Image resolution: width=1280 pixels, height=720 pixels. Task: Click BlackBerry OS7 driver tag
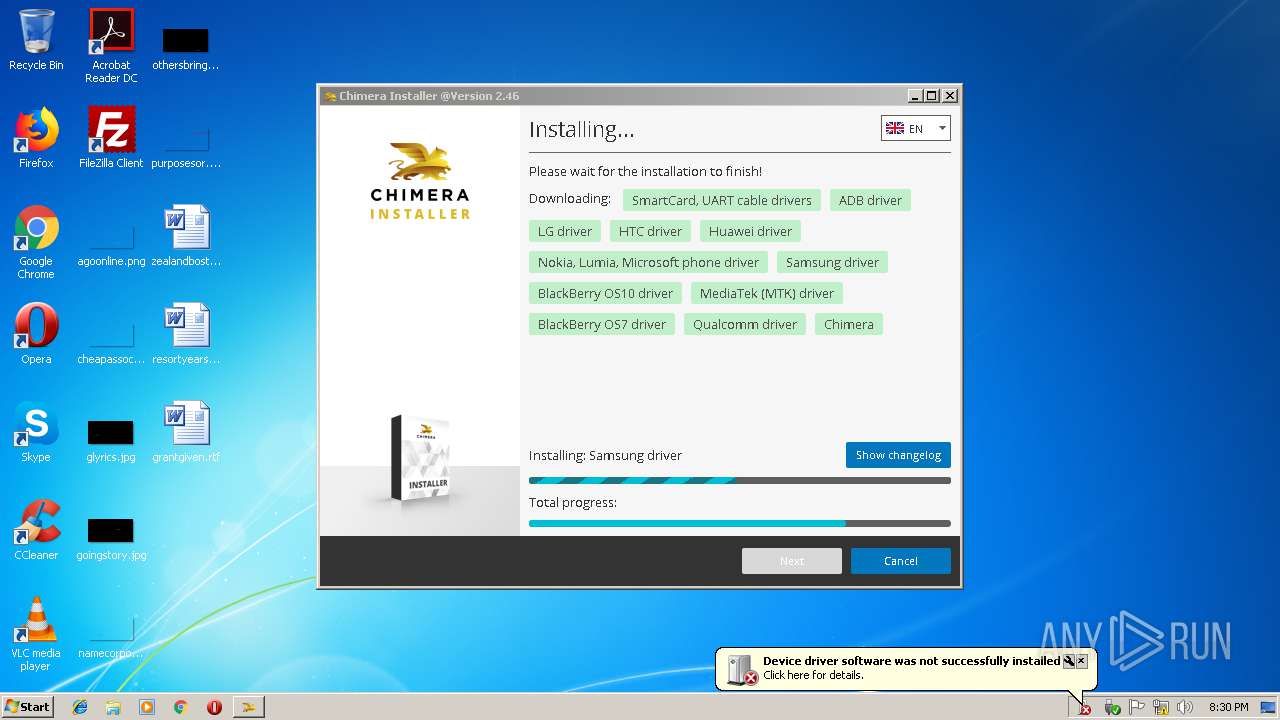coord(601,324)
